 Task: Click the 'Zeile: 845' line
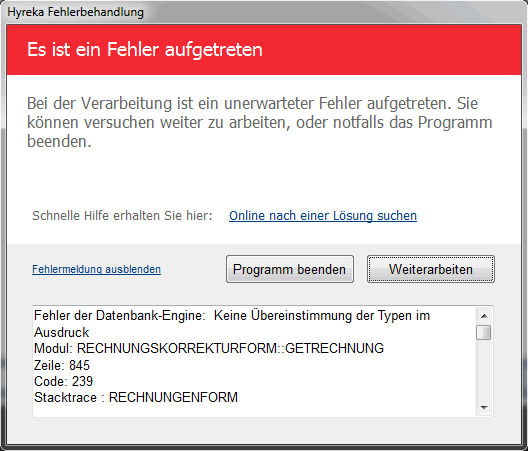[x=62, y=365]
